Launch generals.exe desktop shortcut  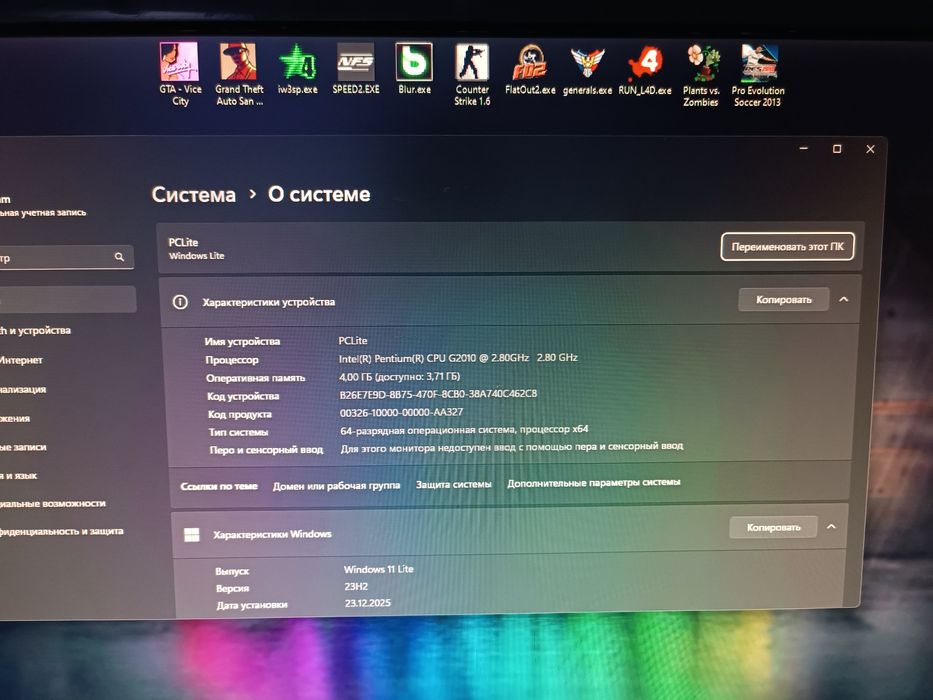coord(587,71)
